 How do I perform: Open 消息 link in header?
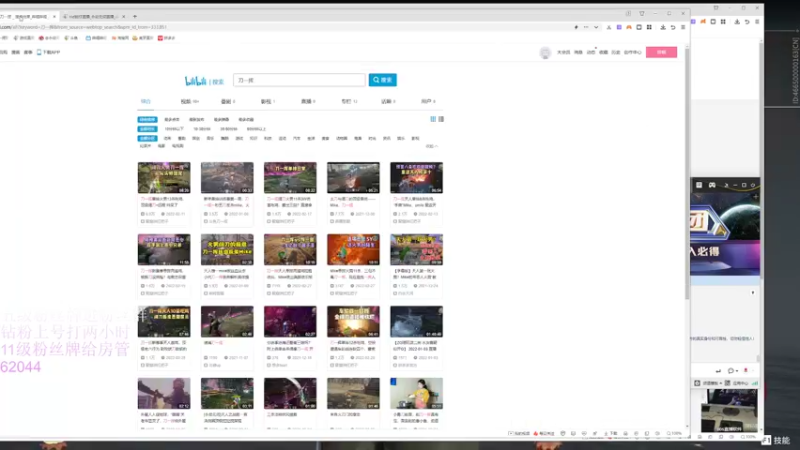tap(578, 53)
